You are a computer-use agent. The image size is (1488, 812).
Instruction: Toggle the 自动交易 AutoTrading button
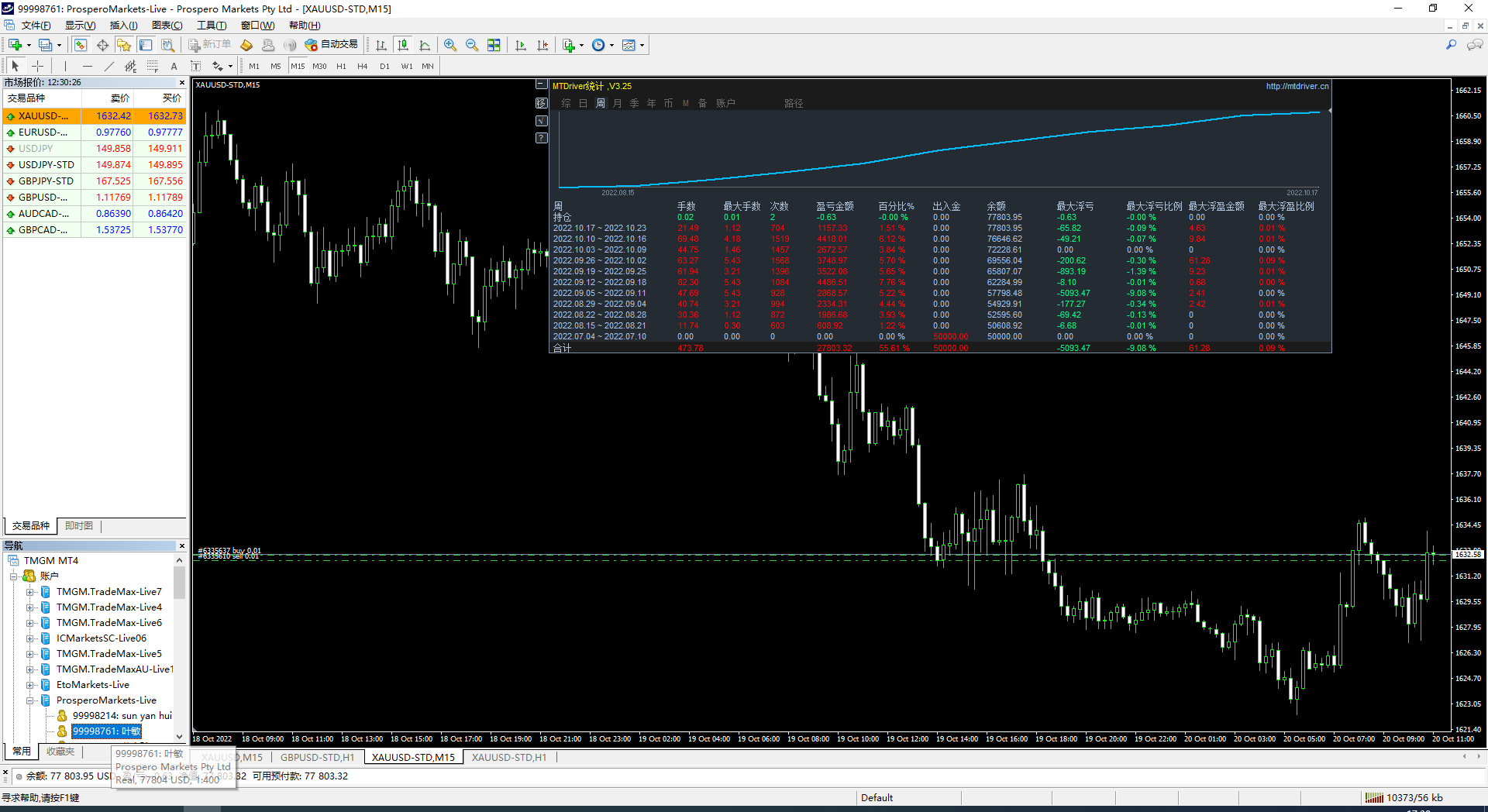point(332,45)
